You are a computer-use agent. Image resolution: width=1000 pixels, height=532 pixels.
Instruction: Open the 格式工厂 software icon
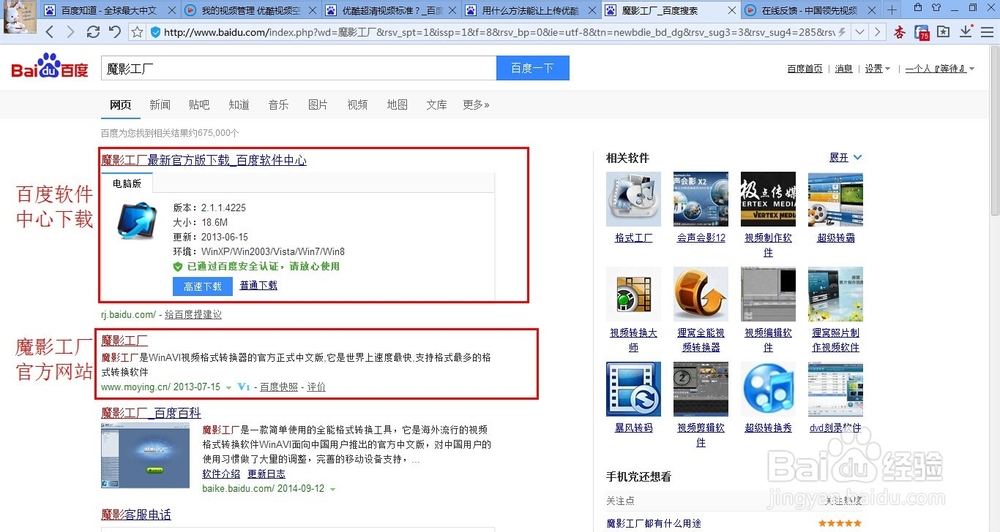coord(633,199)
